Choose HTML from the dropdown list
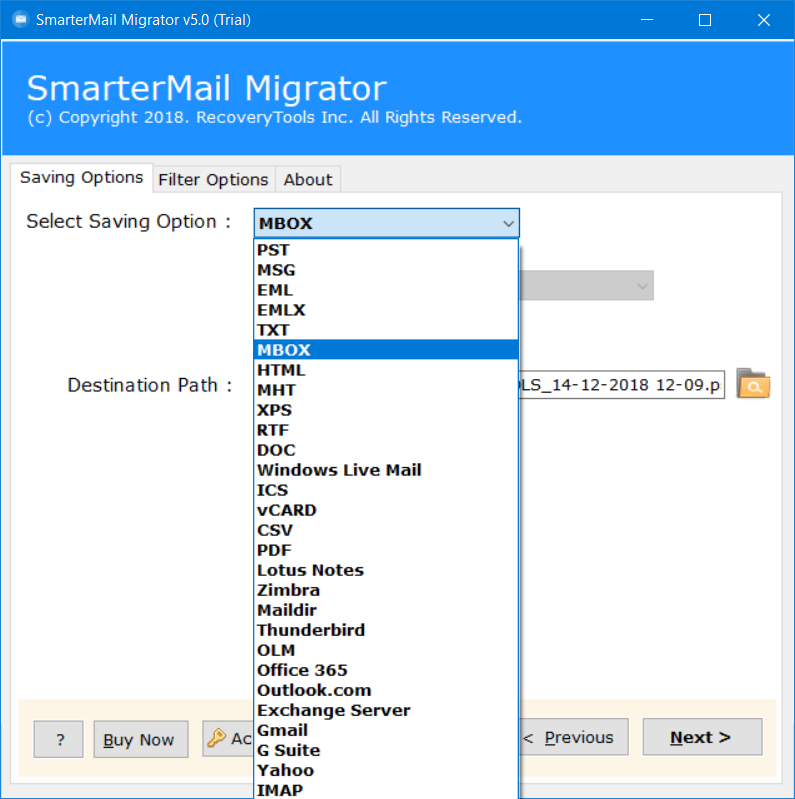 coord(386,370)
